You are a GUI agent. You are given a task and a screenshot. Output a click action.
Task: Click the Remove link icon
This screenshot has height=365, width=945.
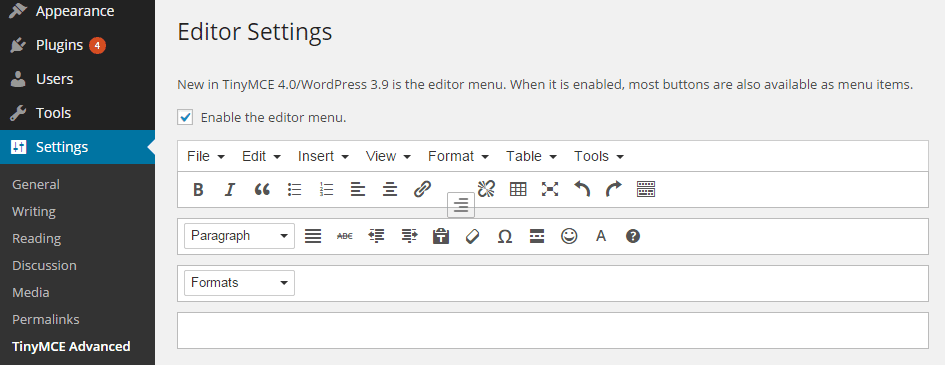[486, 190]
